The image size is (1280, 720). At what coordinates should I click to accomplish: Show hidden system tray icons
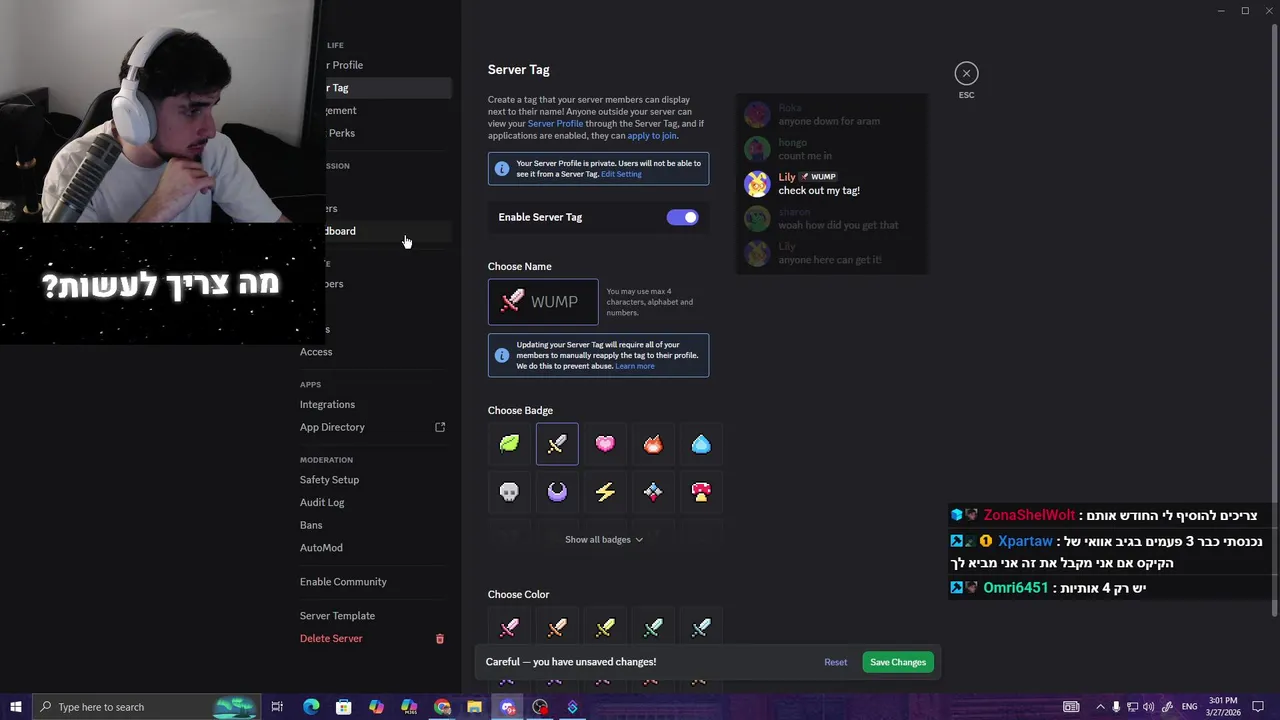(1100, 707)
